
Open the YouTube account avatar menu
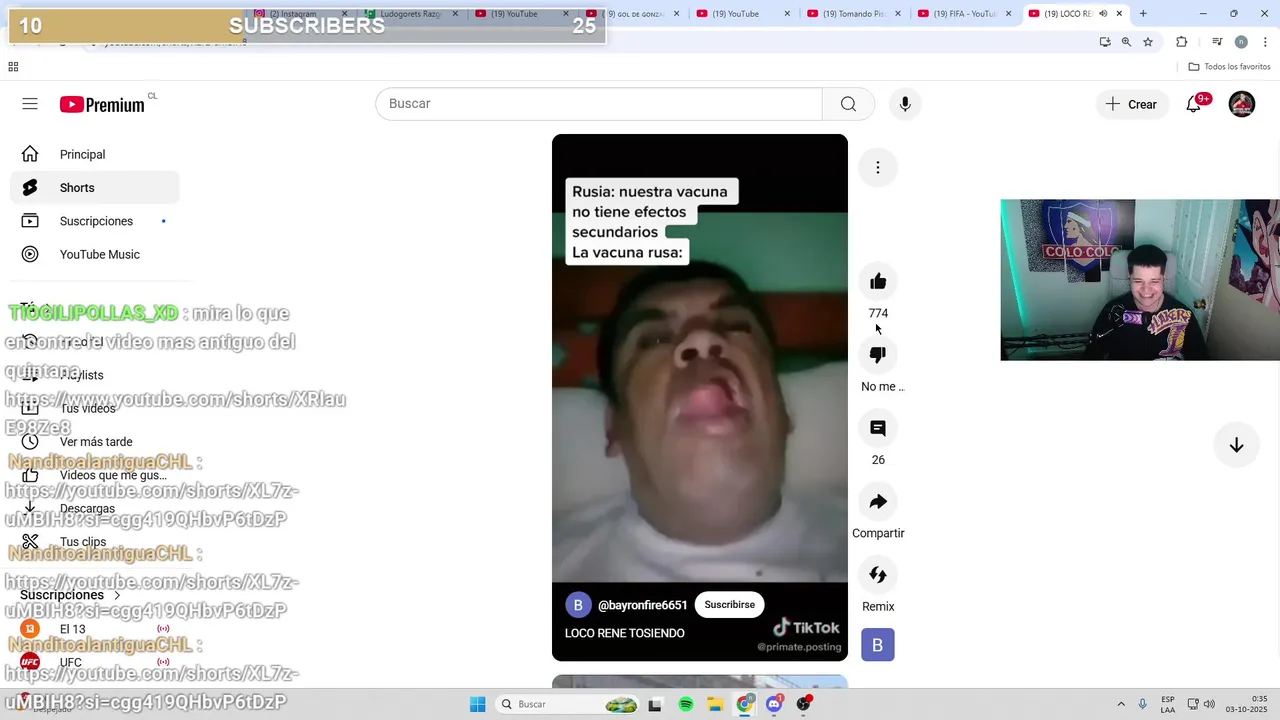coord(1242,104)
